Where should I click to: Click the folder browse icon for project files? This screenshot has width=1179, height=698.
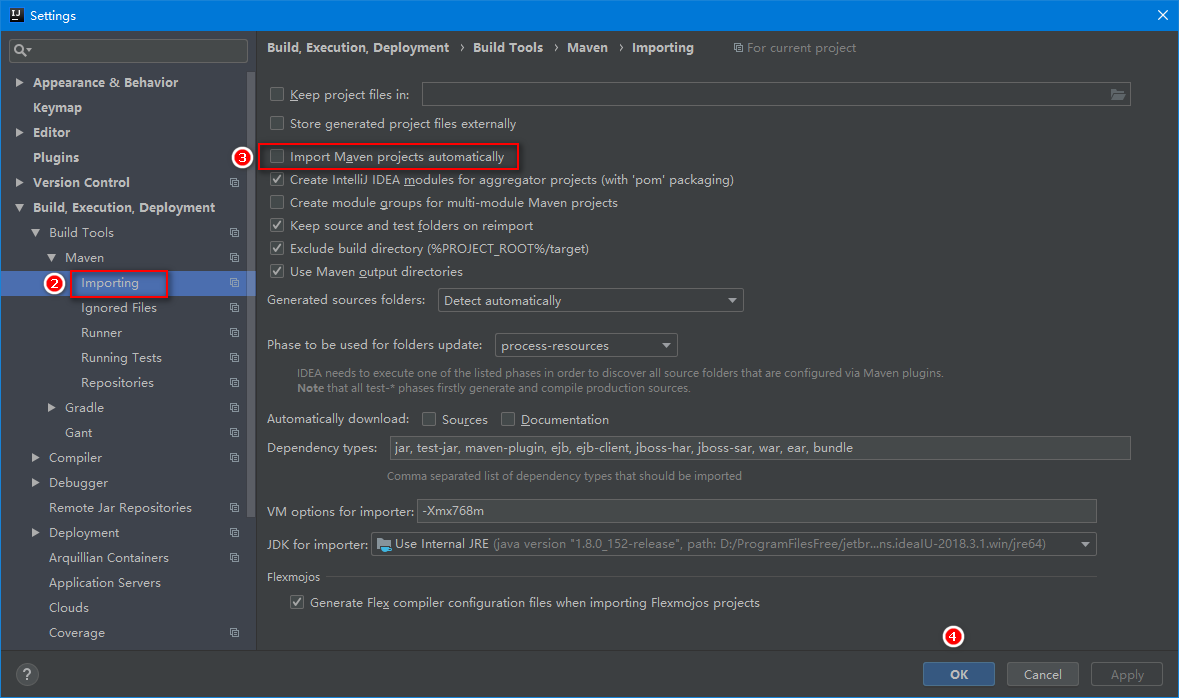tap(1118, 94)
